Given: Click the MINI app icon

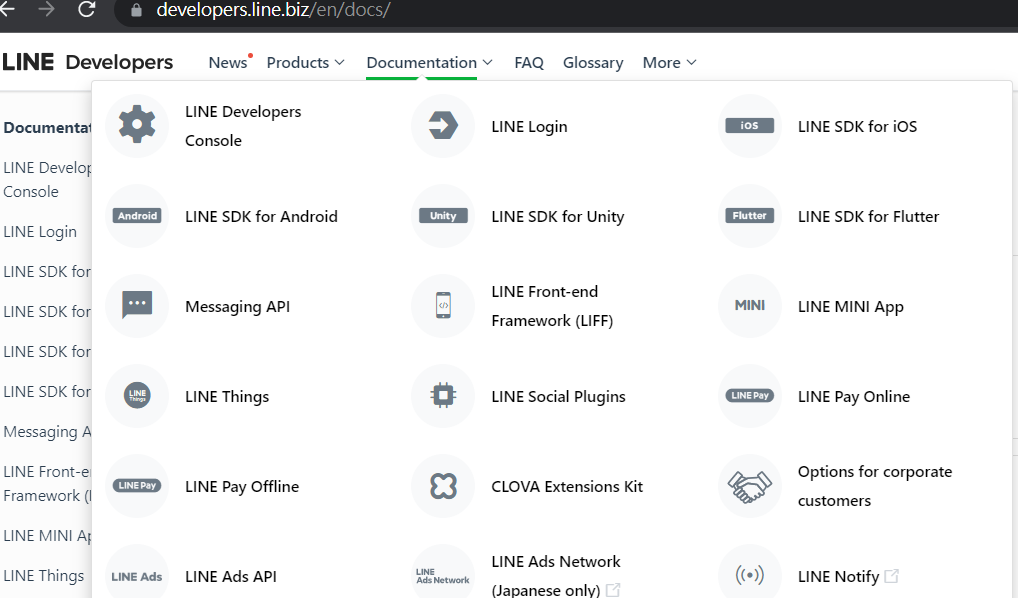Looking at the screenshot, I should (x=749, y=305).
